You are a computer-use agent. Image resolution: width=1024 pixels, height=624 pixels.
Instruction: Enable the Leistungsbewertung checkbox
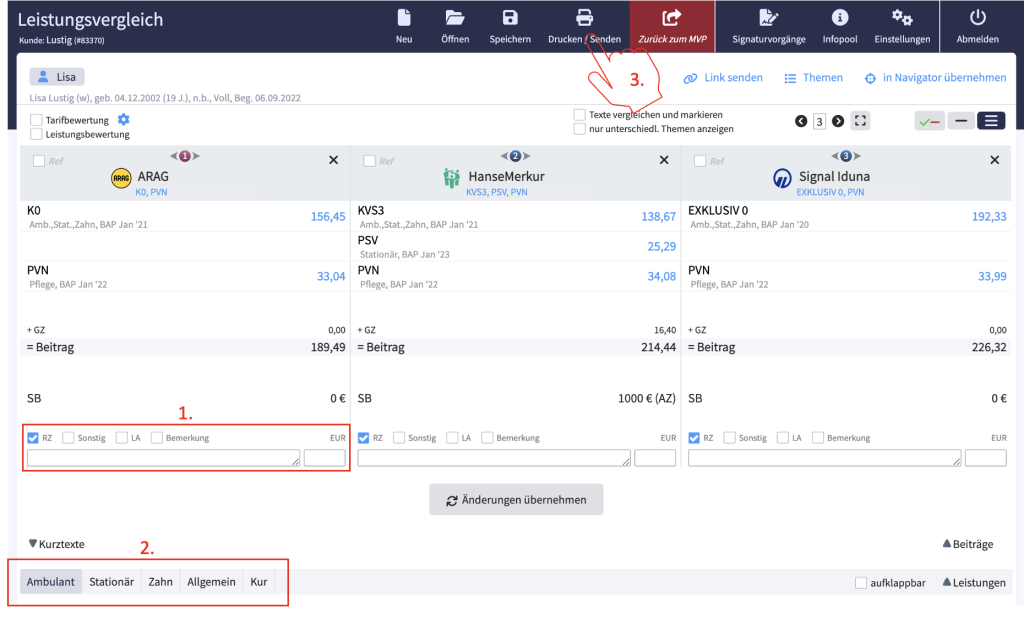(x=37, y=134)
